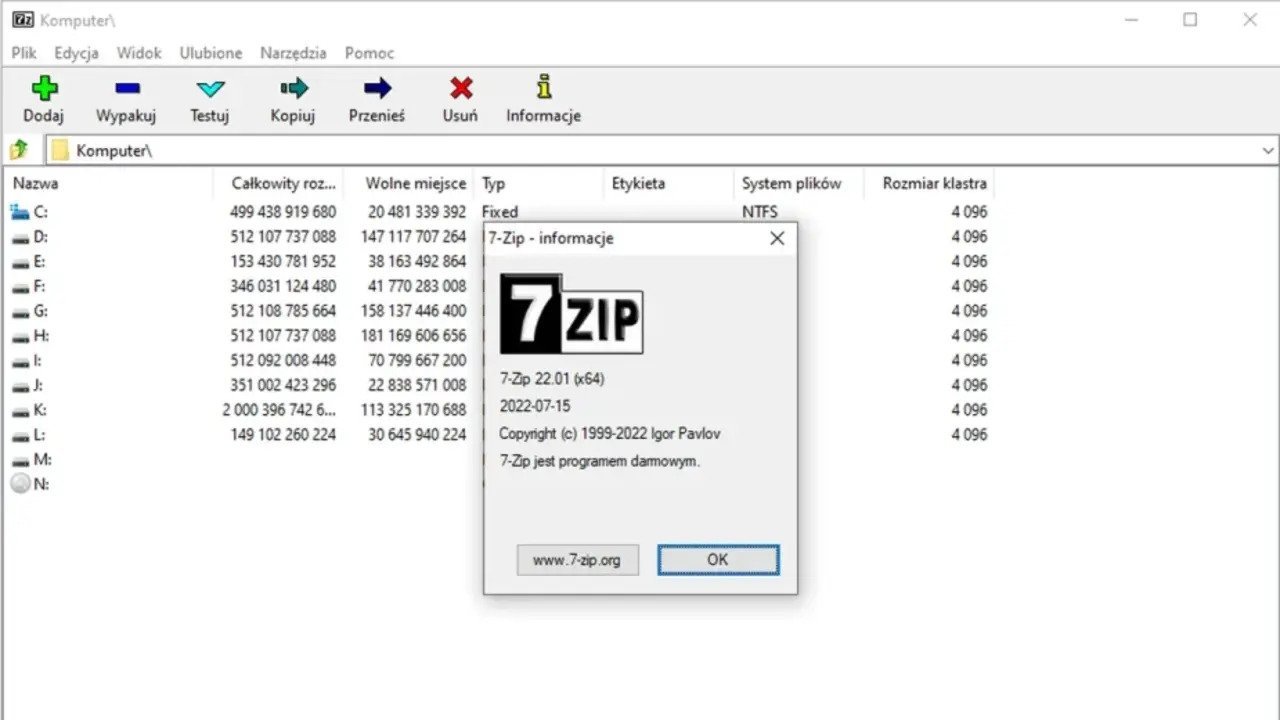Click total size 2 000 396 742 6...

click(x=280, y=410)
